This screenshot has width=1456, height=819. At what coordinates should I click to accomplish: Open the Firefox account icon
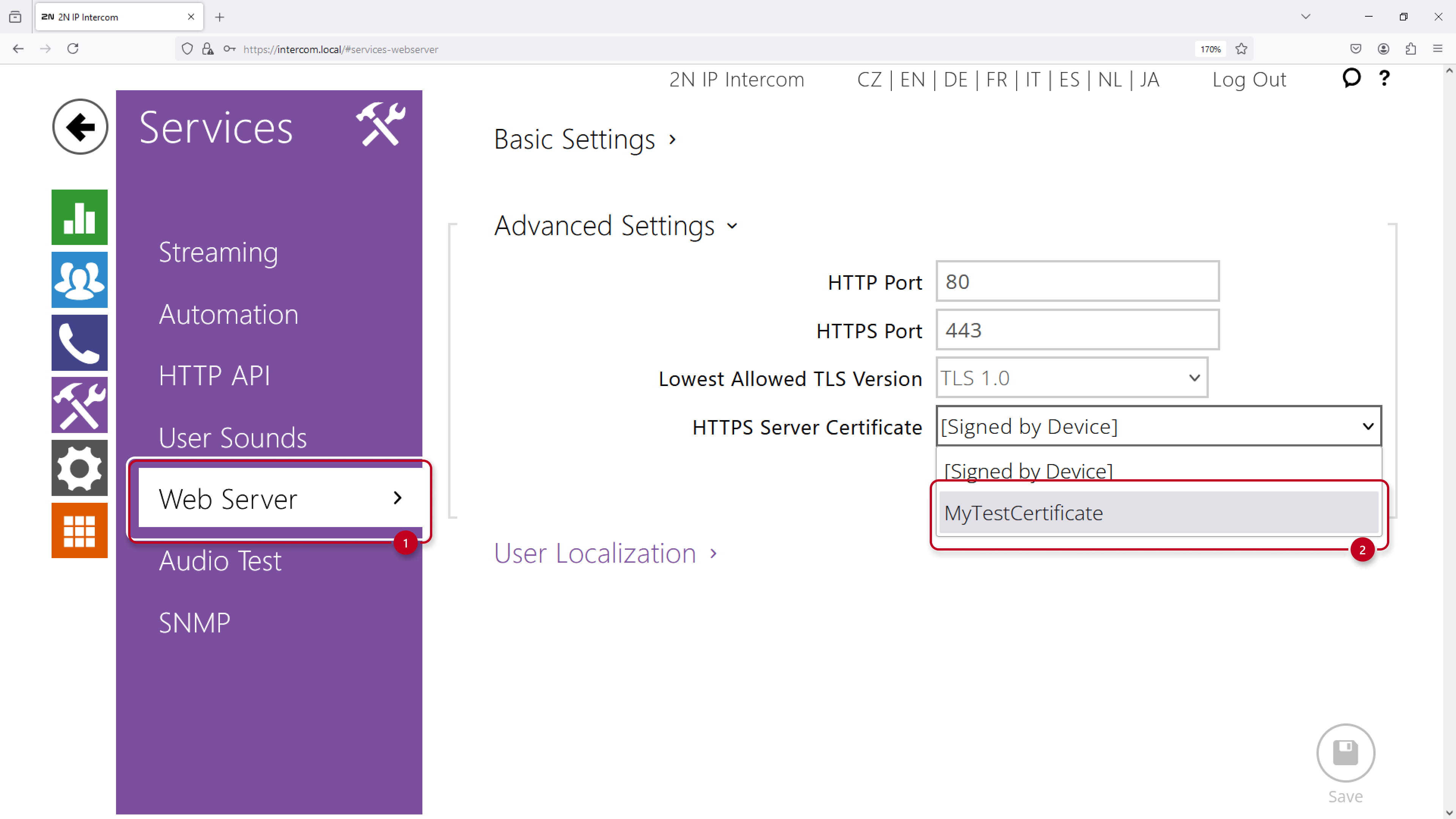1383,49
